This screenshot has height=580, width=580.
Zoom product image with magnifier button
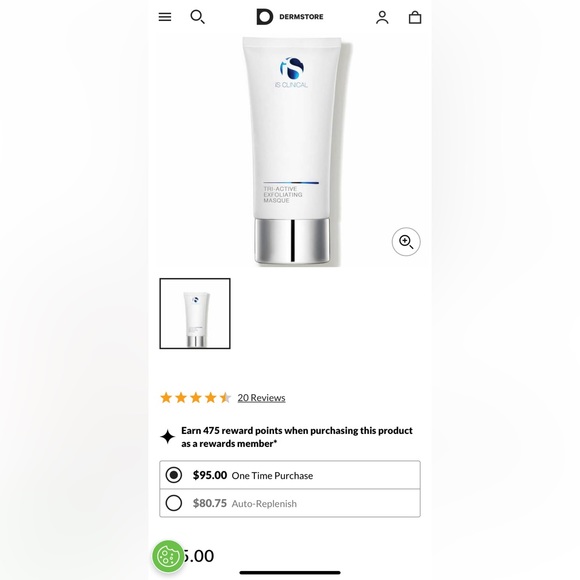point(406,242)
